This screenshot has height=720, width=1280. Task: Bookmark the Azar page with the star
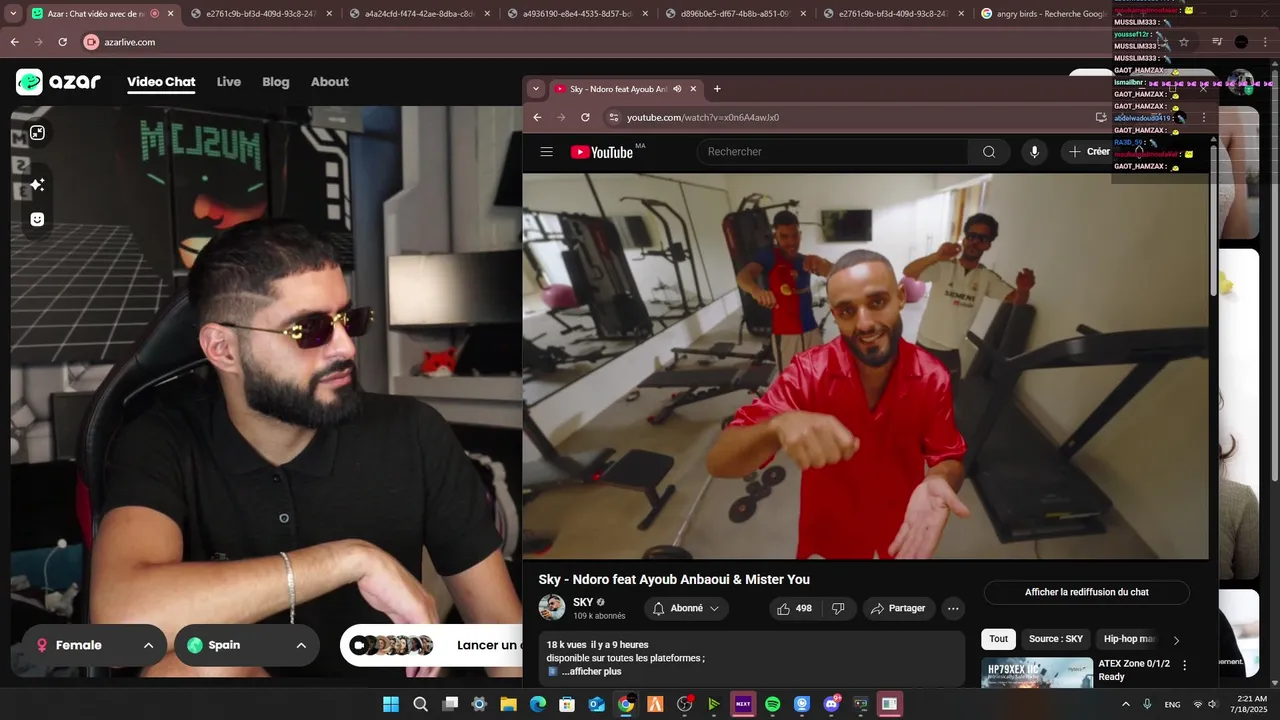click(1184, 42)
